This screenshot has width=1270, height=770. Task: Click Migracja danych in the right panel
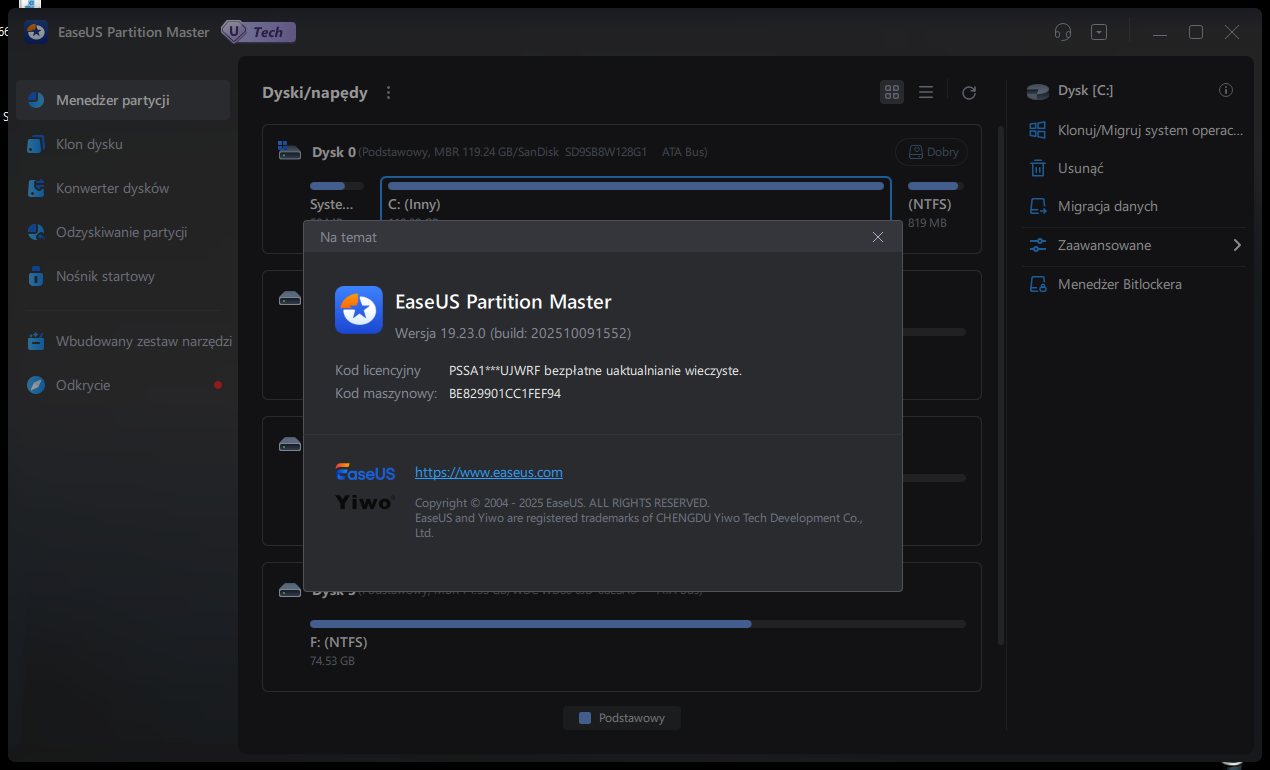coord(1138,206)
